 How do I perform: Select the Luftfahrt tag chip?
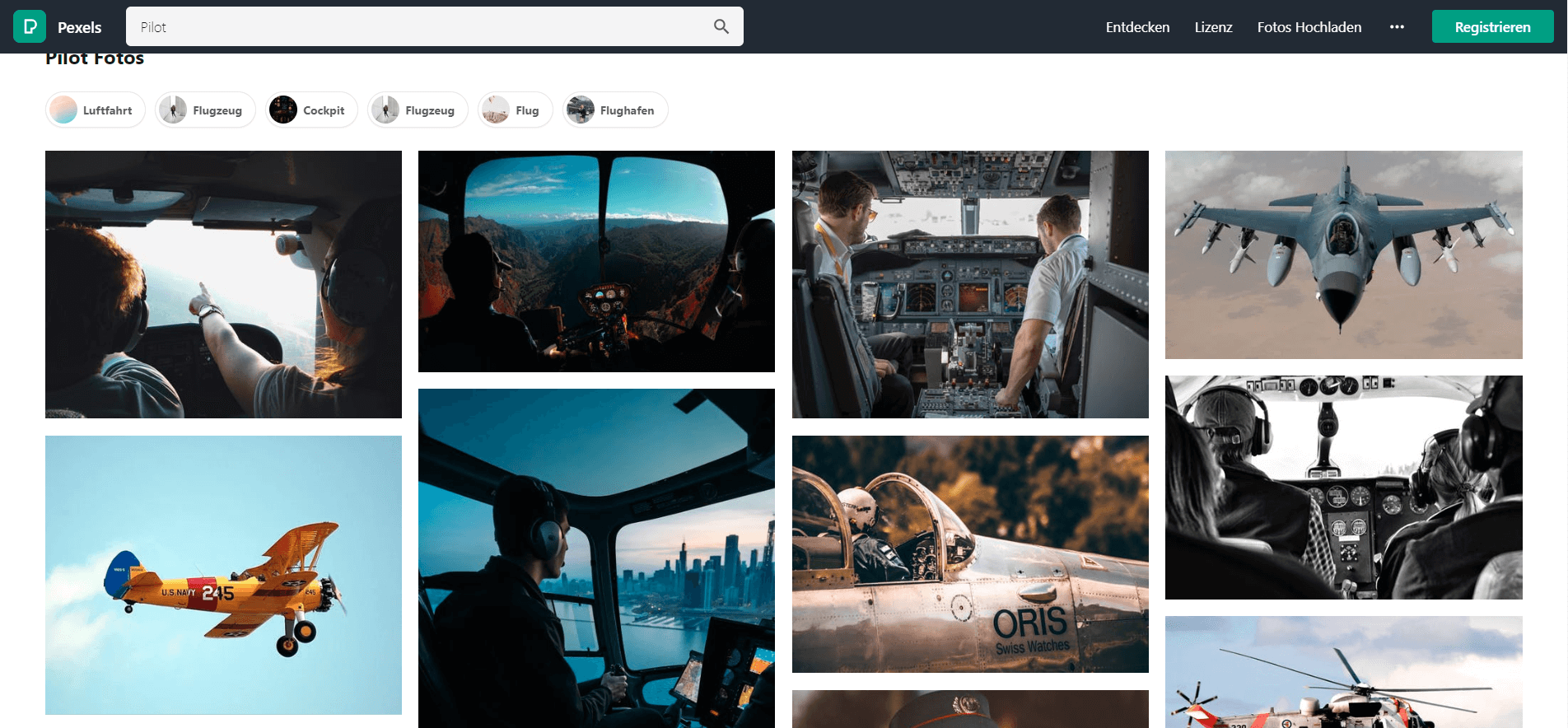coord(96,110)
